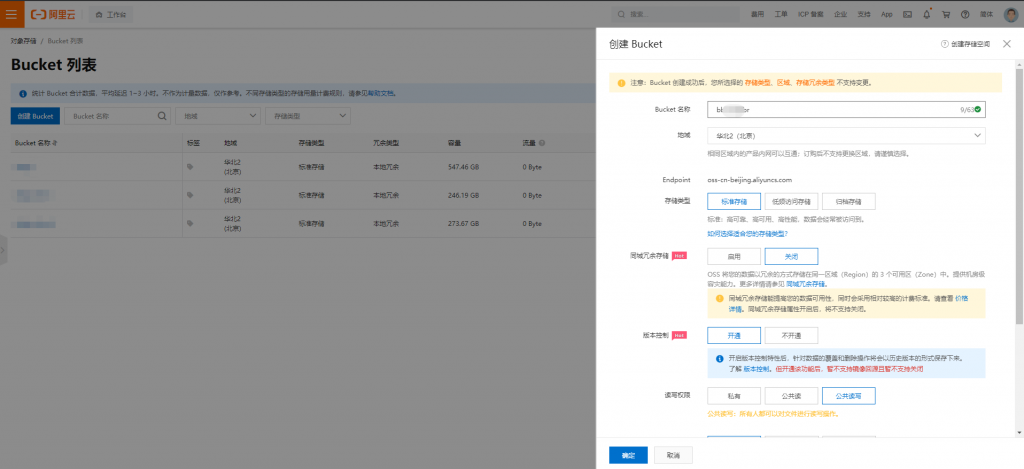Open the 价格 pricing link in the yellow notice
Viewport: 1024px width, 469px height.
pyautogui.click(x=961, y=298)
